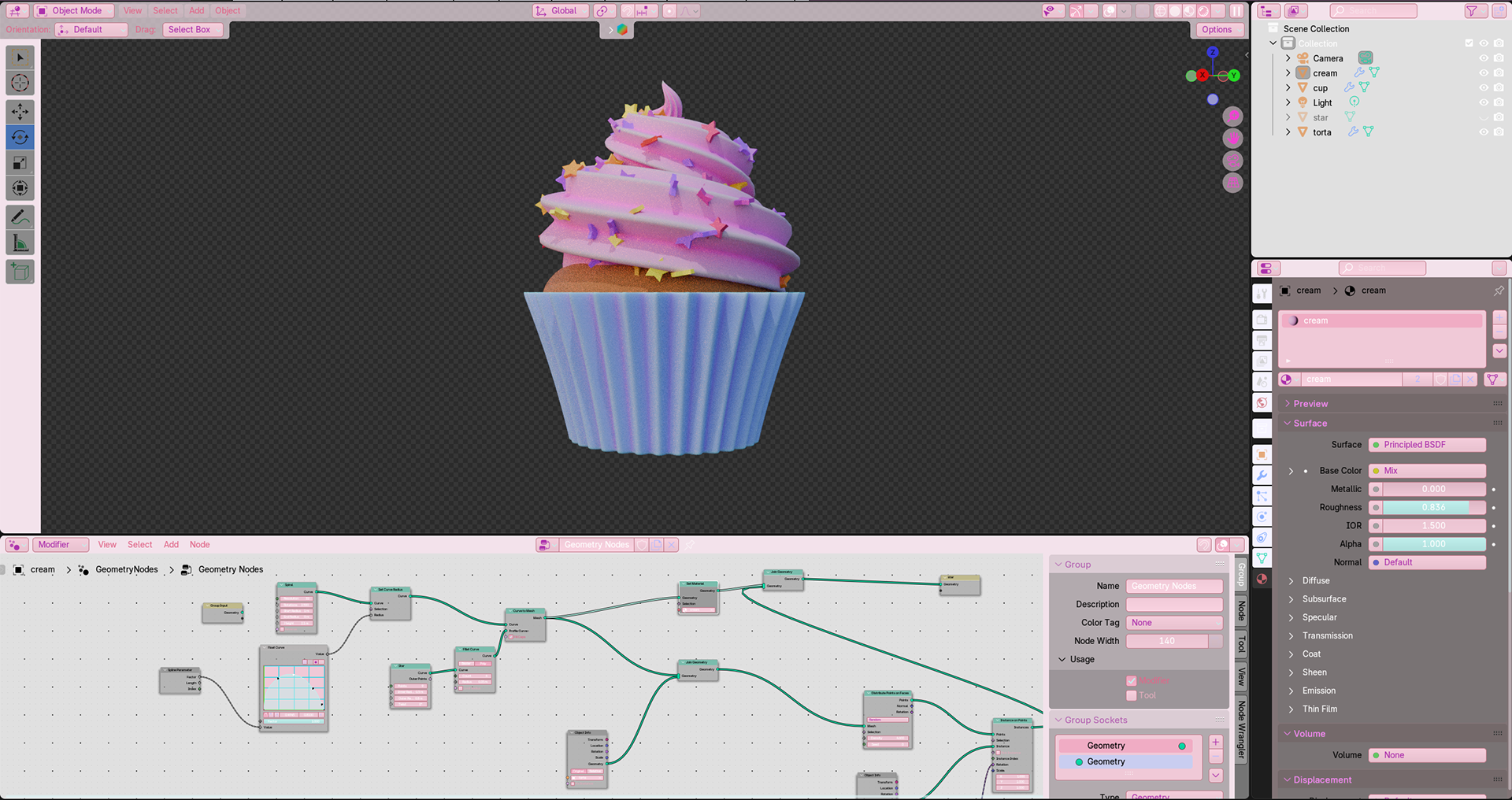1512x800 pixels.
Task: Pin the cream properties context
Action: (x=1499, y=291)
